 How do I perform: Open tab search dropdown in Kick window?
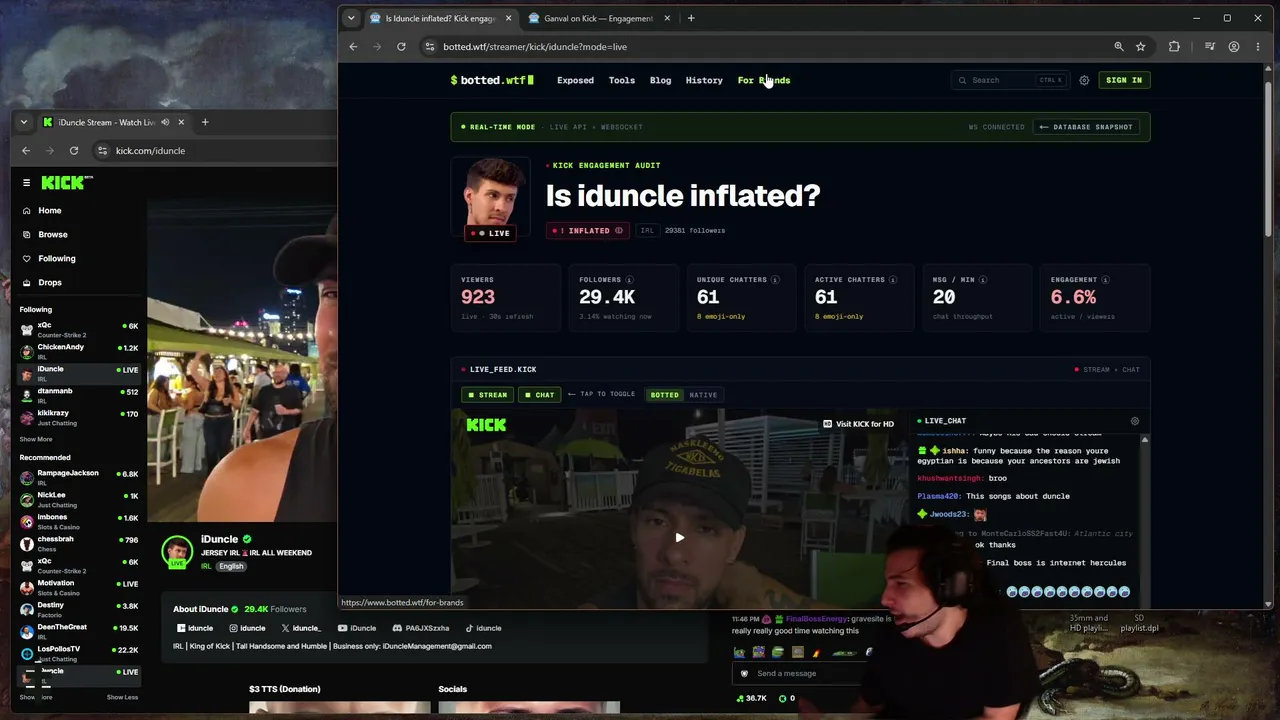coord(24,122)
